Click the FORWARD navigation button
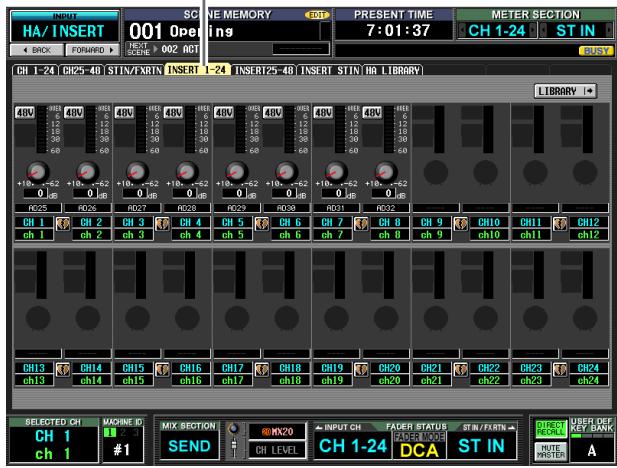 (92, 50)
